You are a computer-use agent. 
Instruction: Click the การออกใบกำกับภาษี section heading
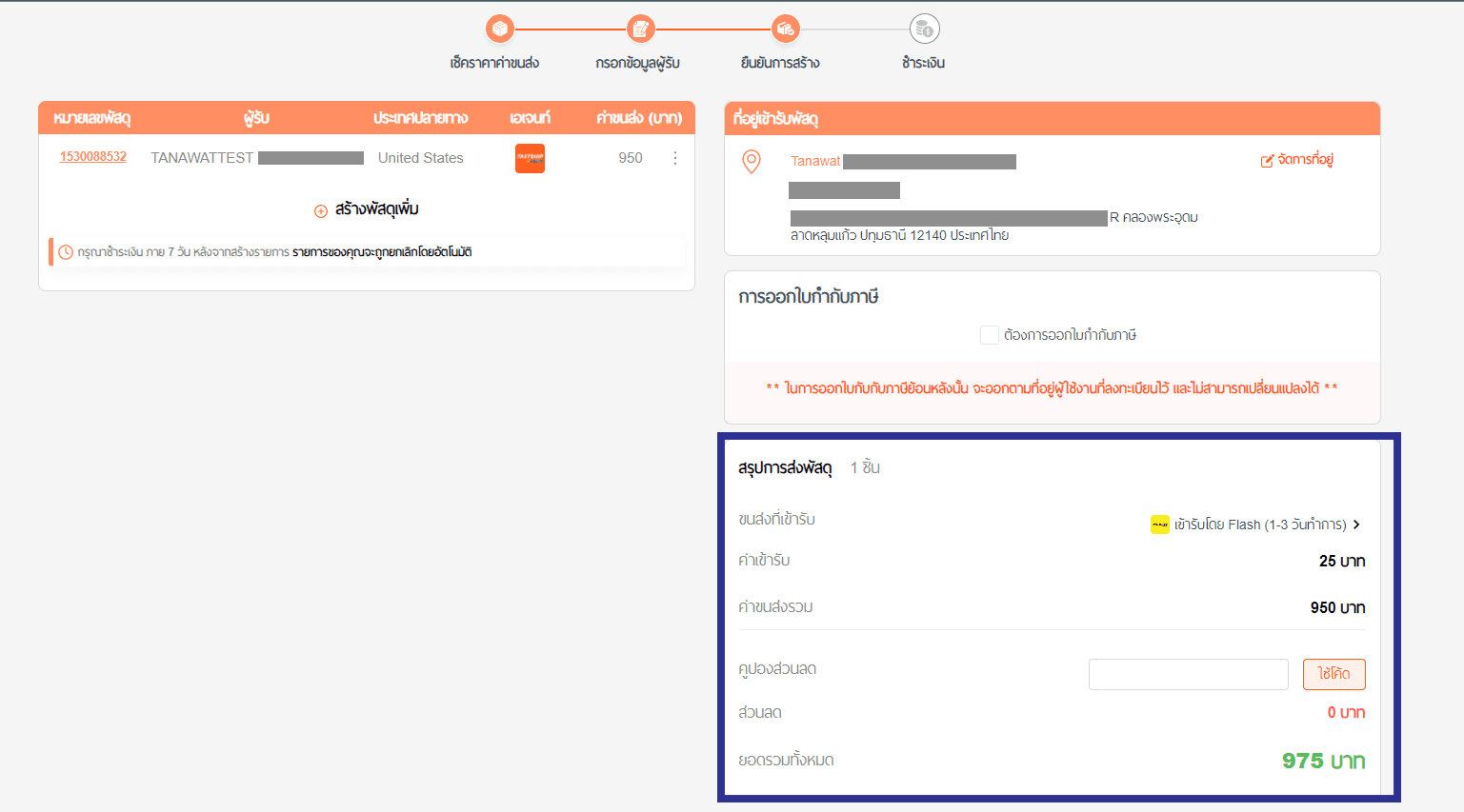click(x=809, y=297)
